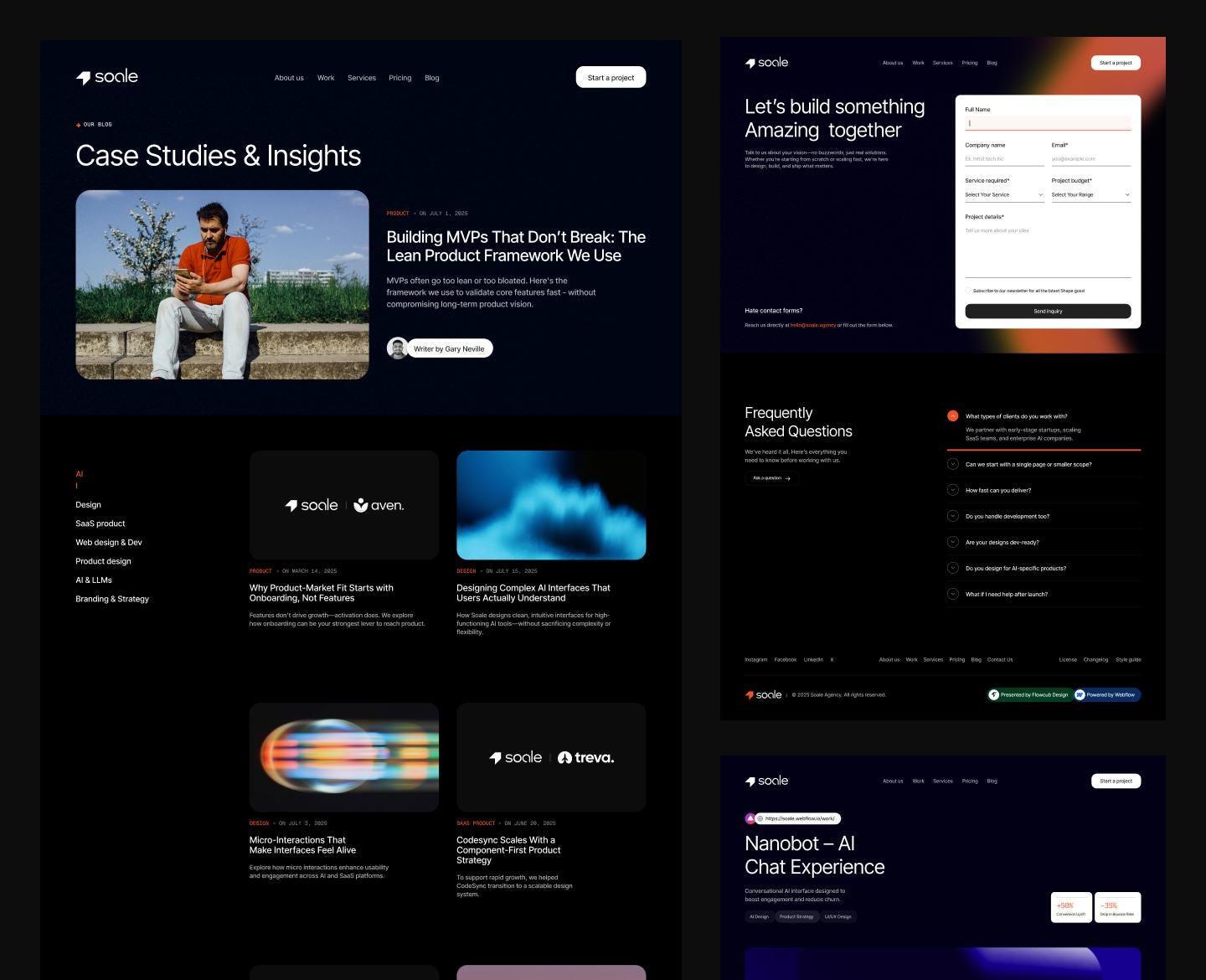Click the arrow icon on Ask a question

787,478
